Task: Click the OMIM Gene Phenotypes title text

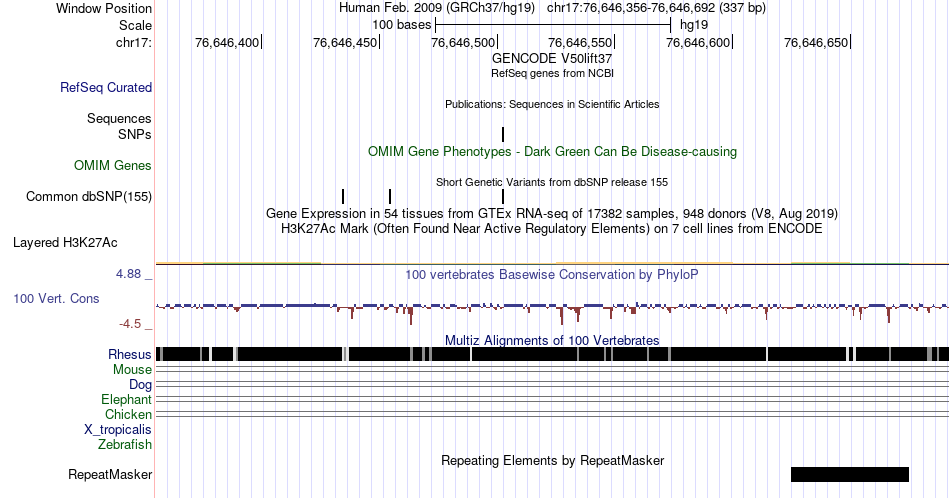Action: pos(552,151)
